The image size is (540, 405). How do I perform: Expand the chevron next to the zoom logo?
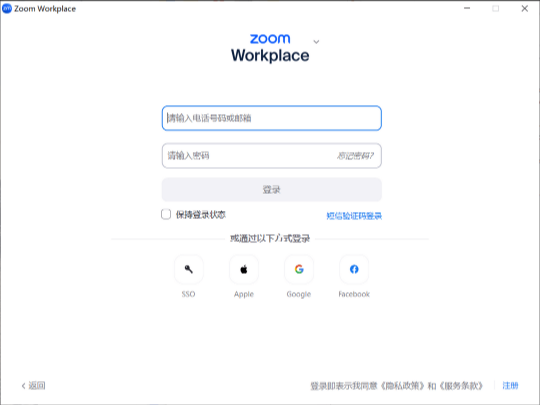(316, 42)
